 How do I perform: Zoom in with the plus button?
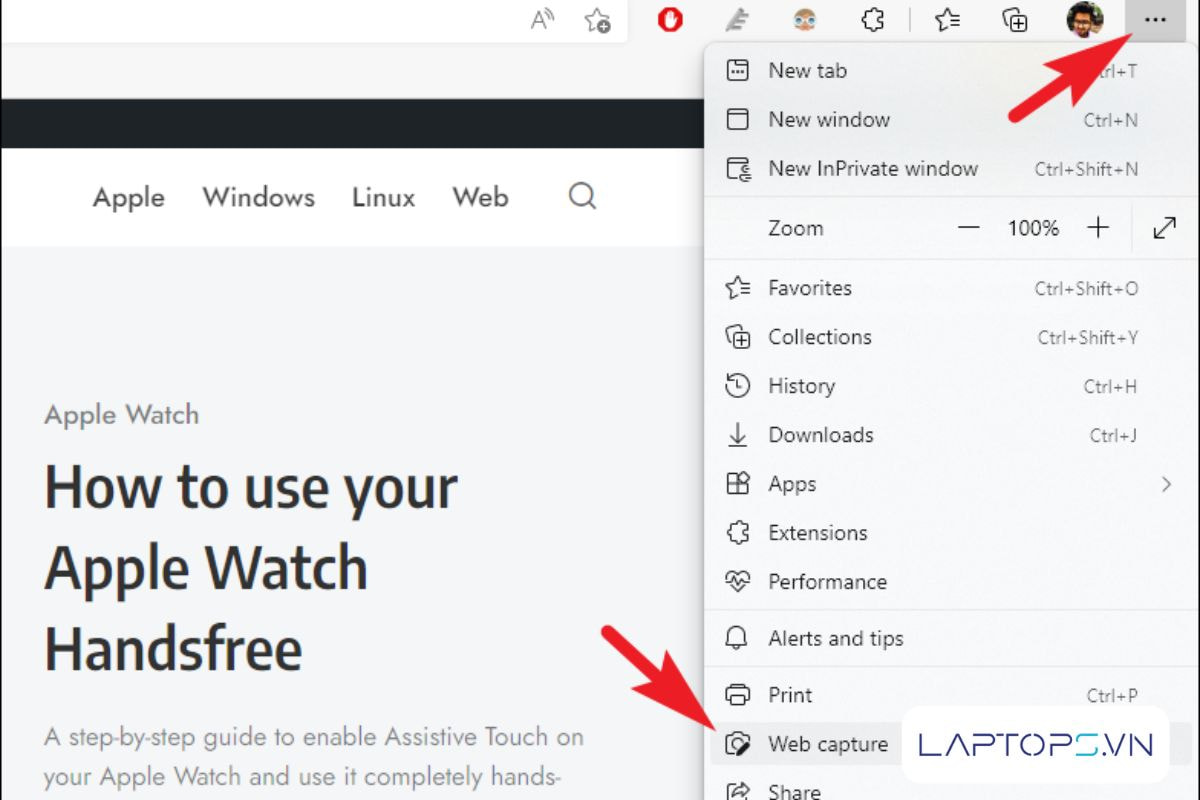click(1098, 228)
